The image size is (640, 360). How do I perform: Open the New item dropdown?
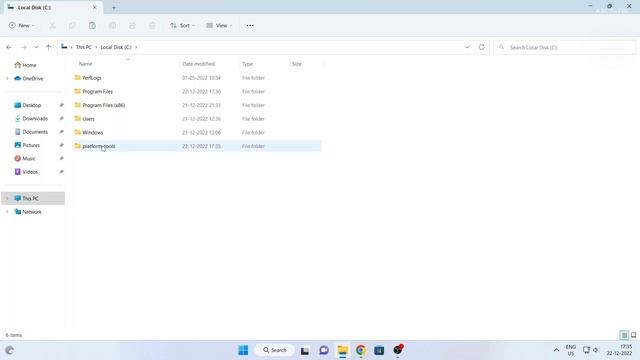(x=22, y=25)
